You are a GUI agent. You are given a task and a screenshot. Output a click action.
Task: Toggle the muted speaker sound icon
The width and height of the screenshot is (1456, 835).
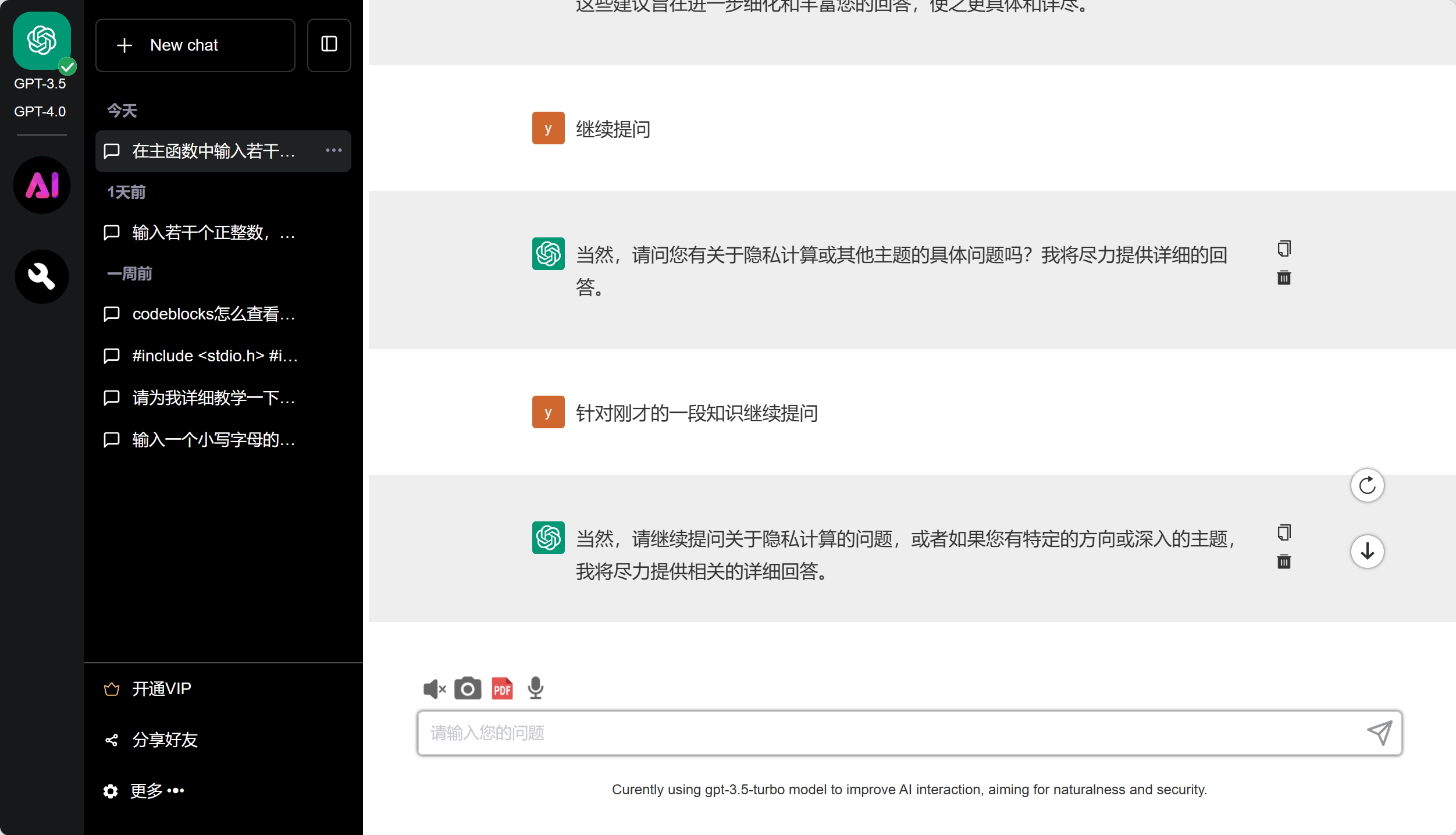(x=434, y=688)
